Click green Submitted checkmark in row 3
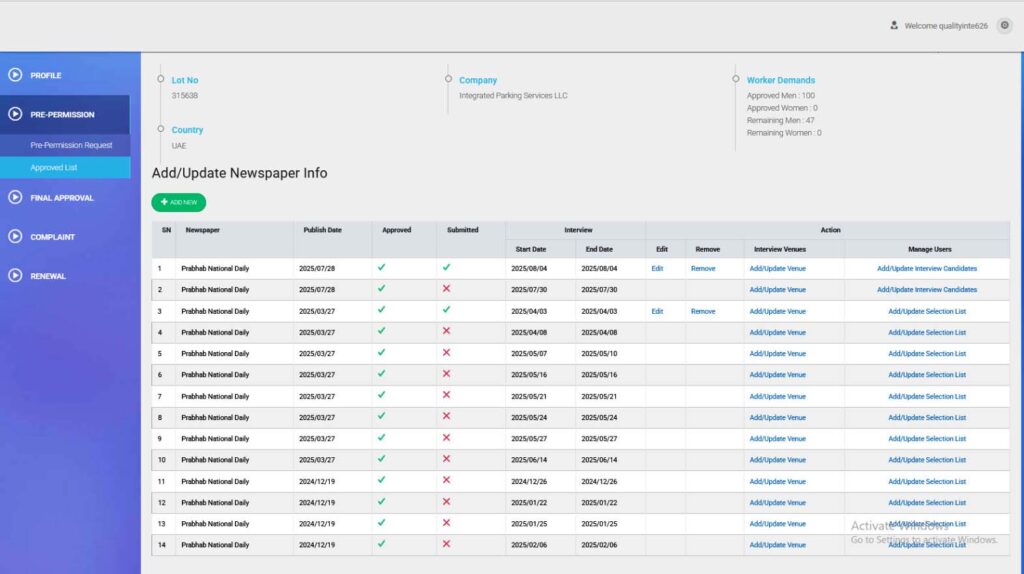The image size is (1024, 574). [446, 310]
